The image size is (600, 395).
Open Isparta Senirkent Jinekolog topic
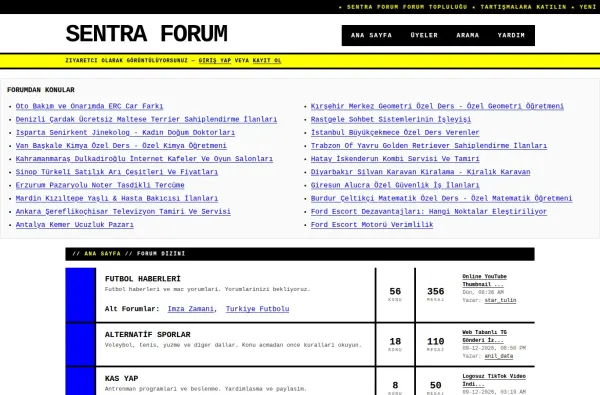click(x=125, y=132)
